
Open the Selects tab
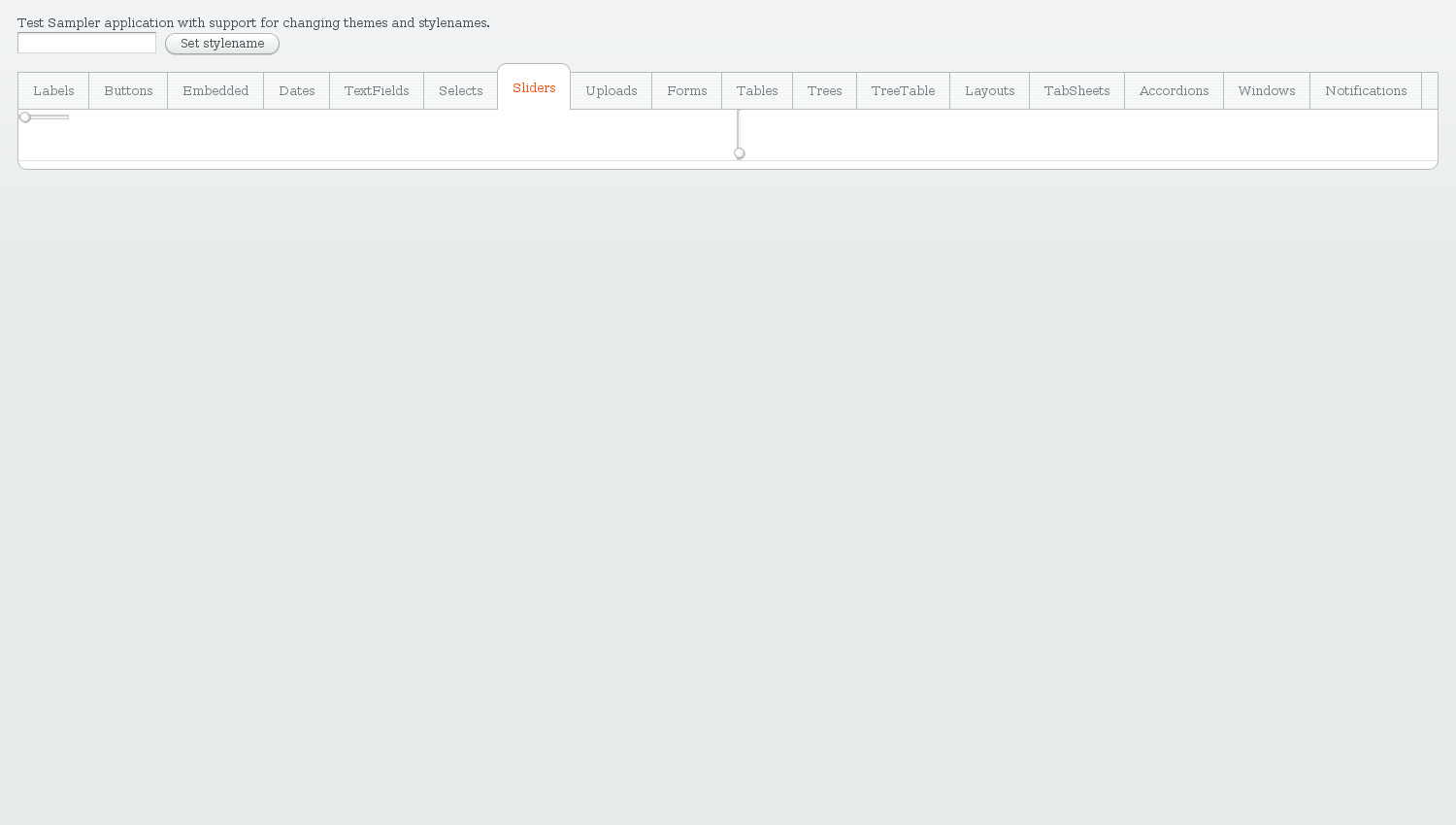(x=461, y=90)
